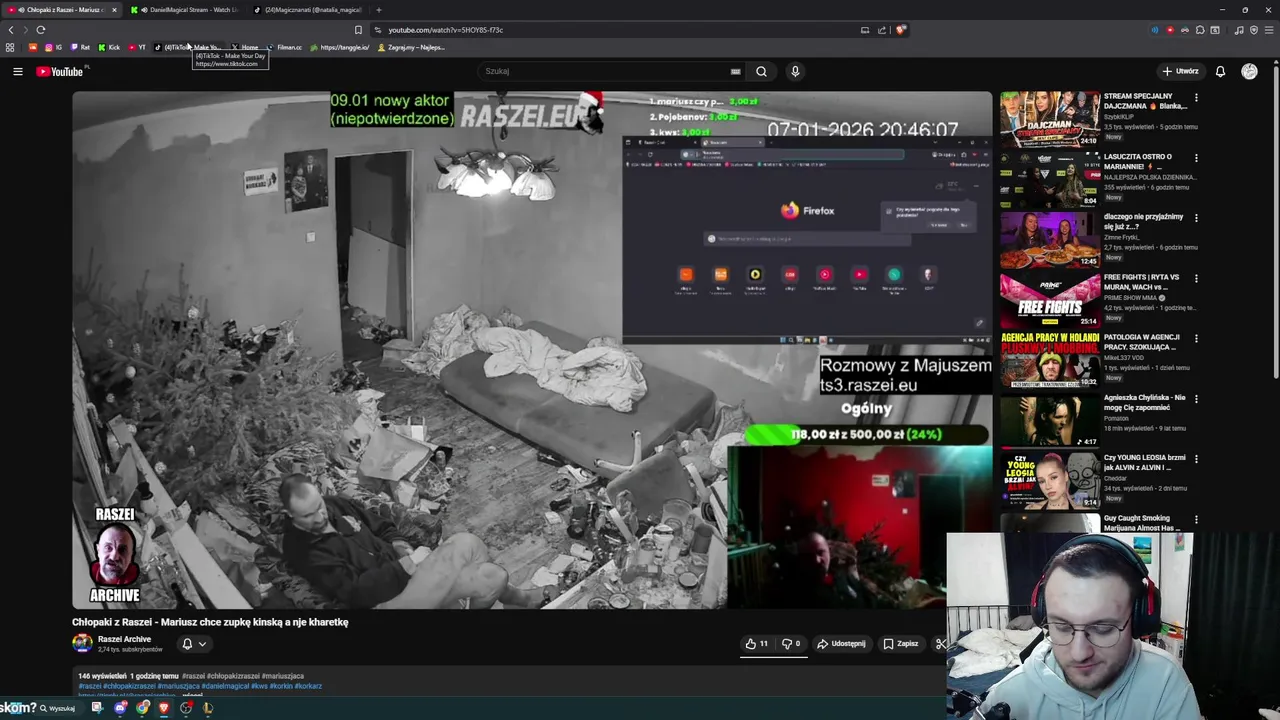Open the YT bookmark
The width and height of the screenshot is (1280, 720).
point(137,47)
